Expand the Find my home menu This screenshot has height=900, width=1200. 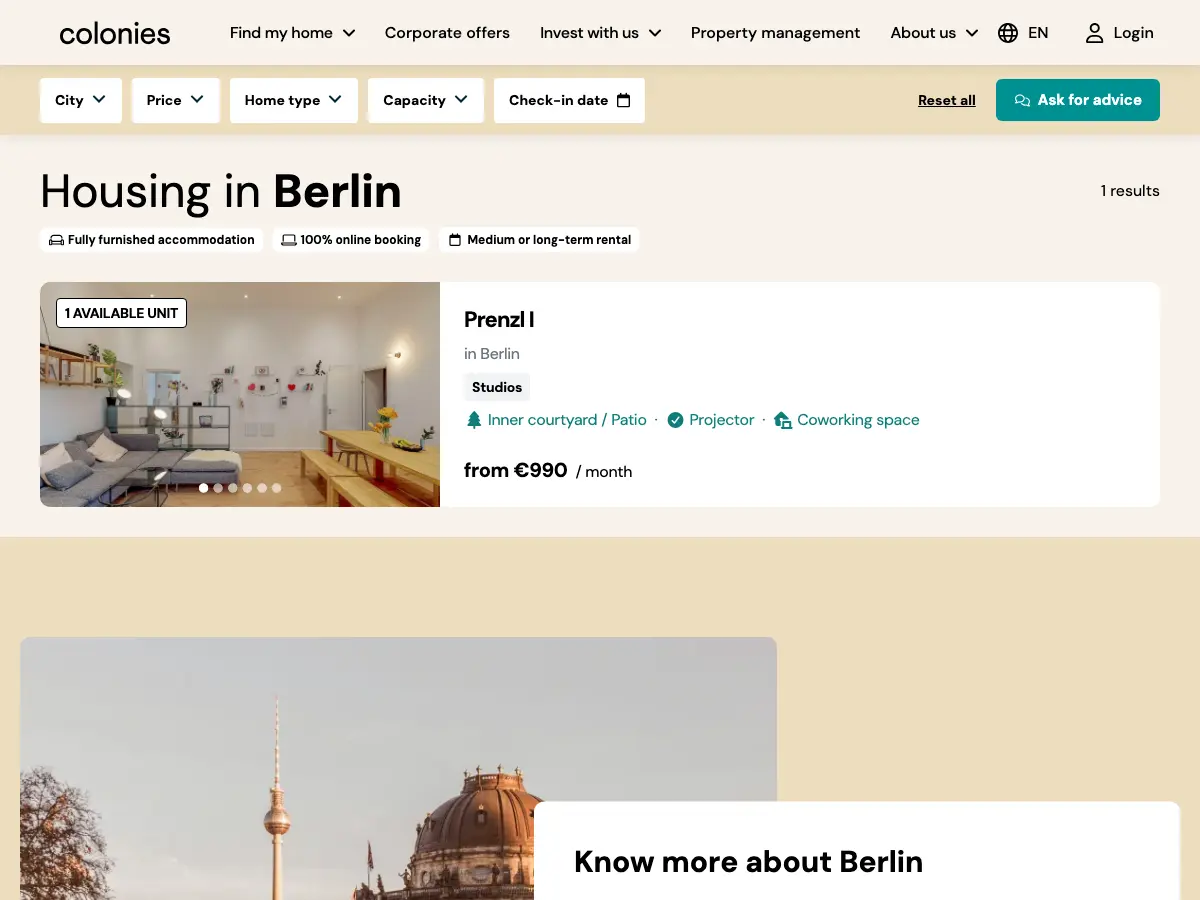pos(293,33)
